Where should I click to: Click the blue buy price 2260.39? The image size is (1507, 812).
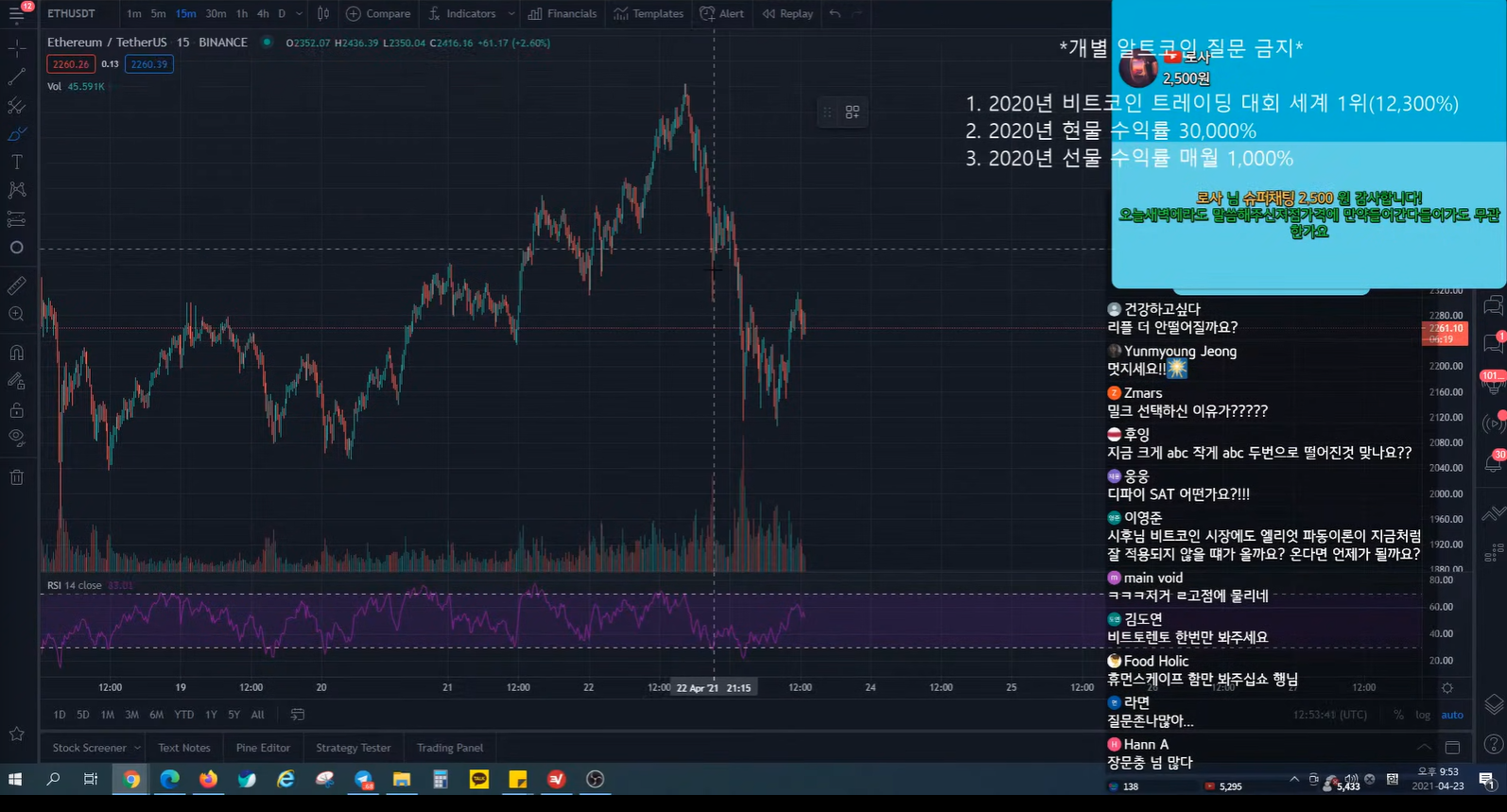tap(149, 64)
